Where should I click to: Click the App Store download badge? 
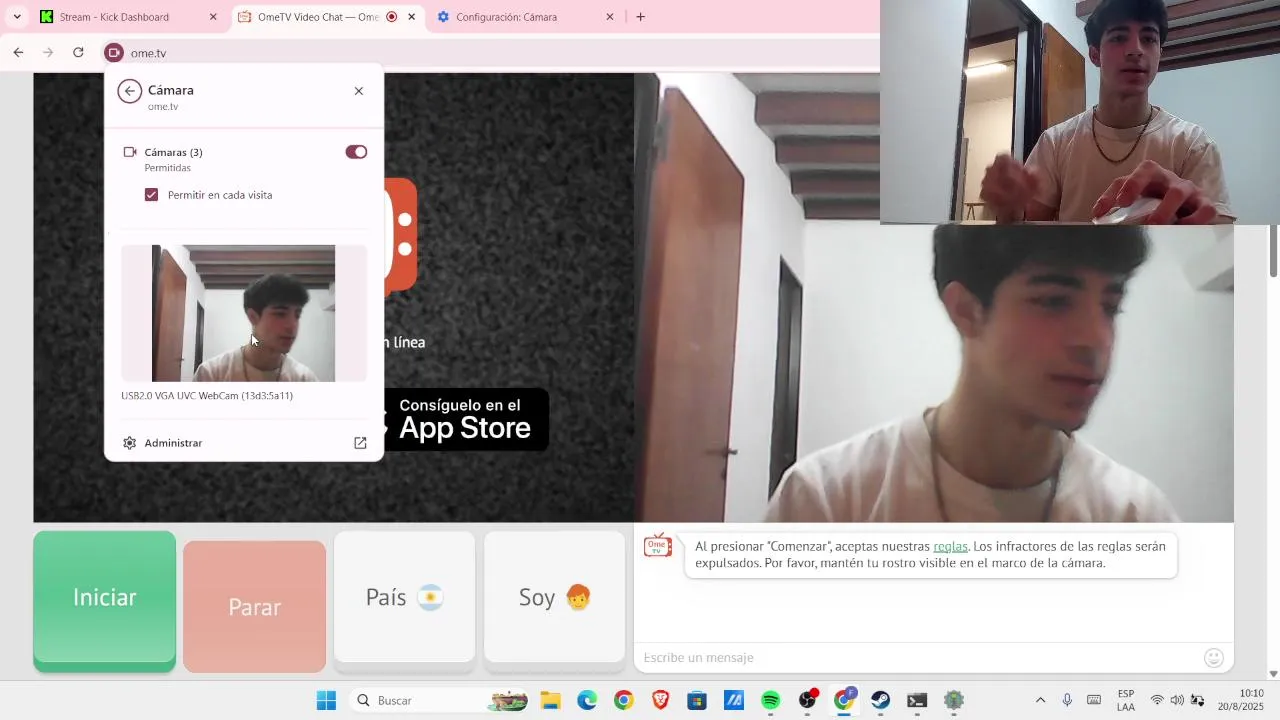click(466, 419)
